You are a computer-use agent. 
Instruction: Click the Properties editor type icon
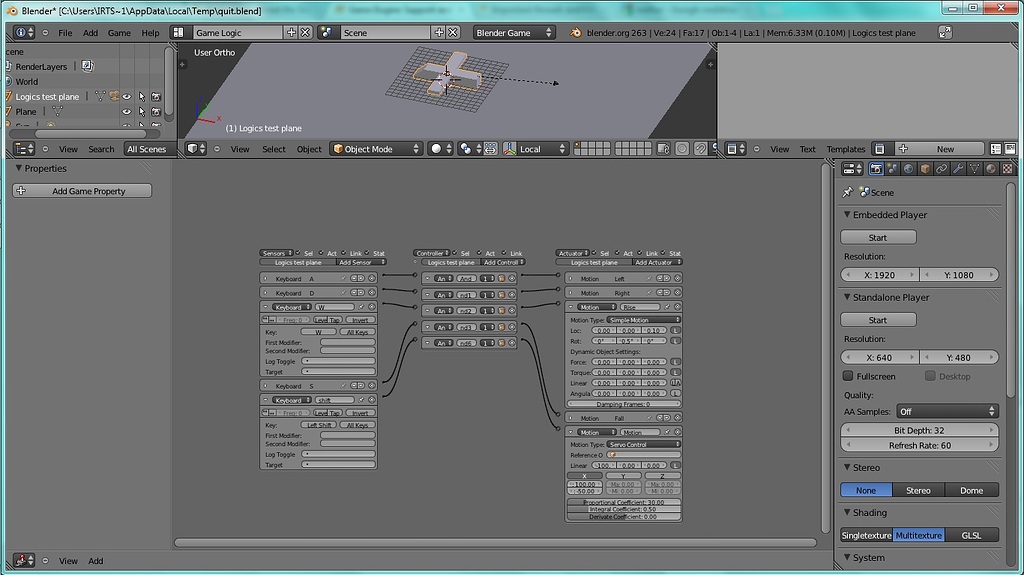point(852,169)
